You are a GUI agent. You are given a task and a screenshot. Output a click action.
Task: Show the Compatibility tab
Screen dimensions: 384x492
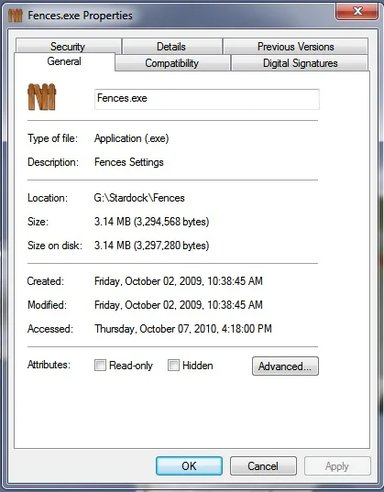(172, 63)
